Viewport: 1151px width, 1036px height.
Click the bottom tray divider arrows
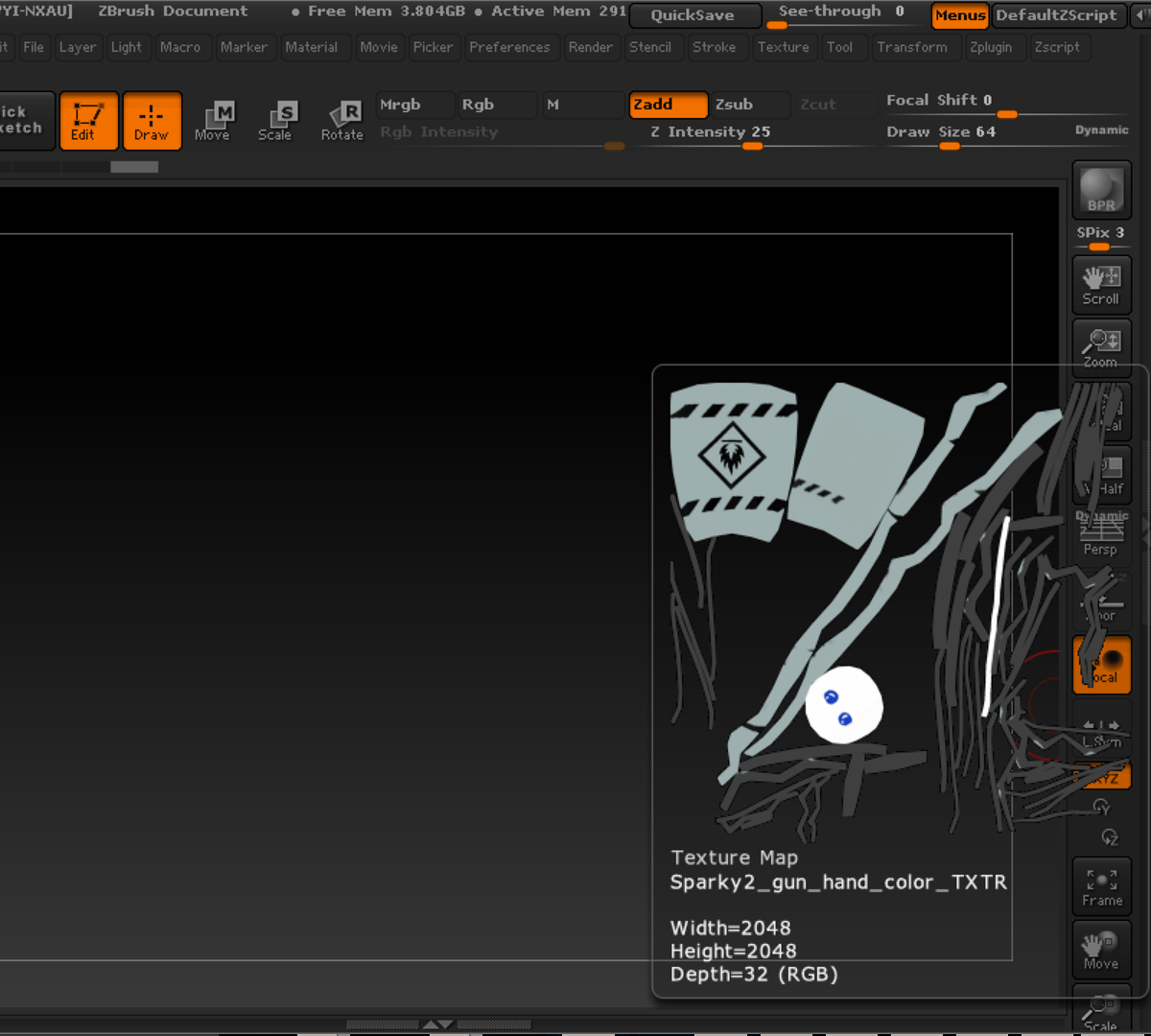pyautogui.click(x=437, y=1024)
